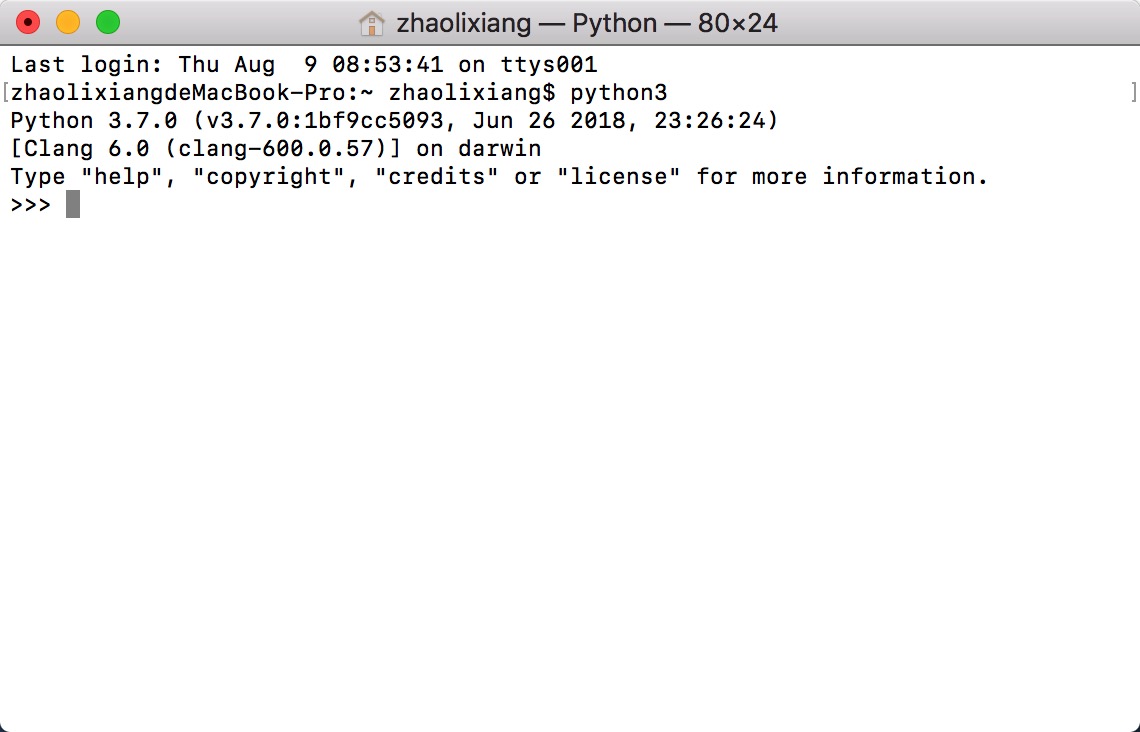
Task: Click the 'zhaolixiang$' shell prompt text
Action: (472, 93)
